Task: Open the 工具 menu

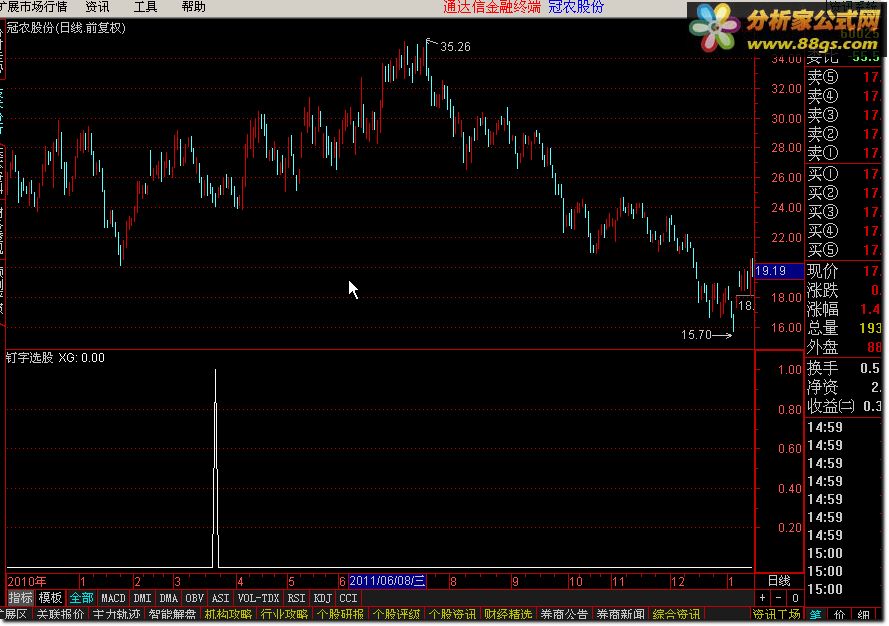Action: point(145,7)
